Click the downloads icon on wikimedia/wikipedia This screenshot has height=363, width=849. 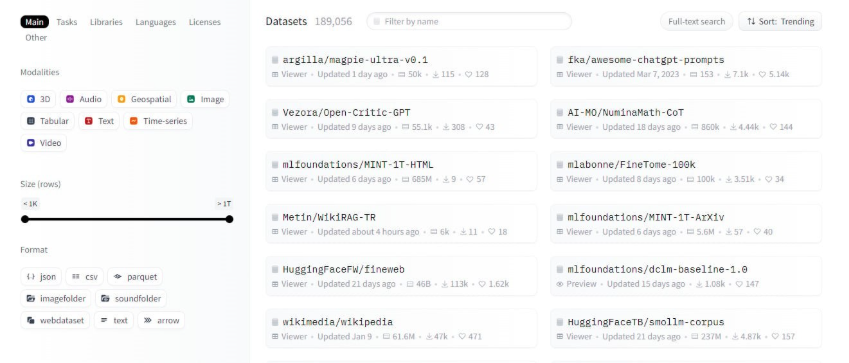[429, 336]
